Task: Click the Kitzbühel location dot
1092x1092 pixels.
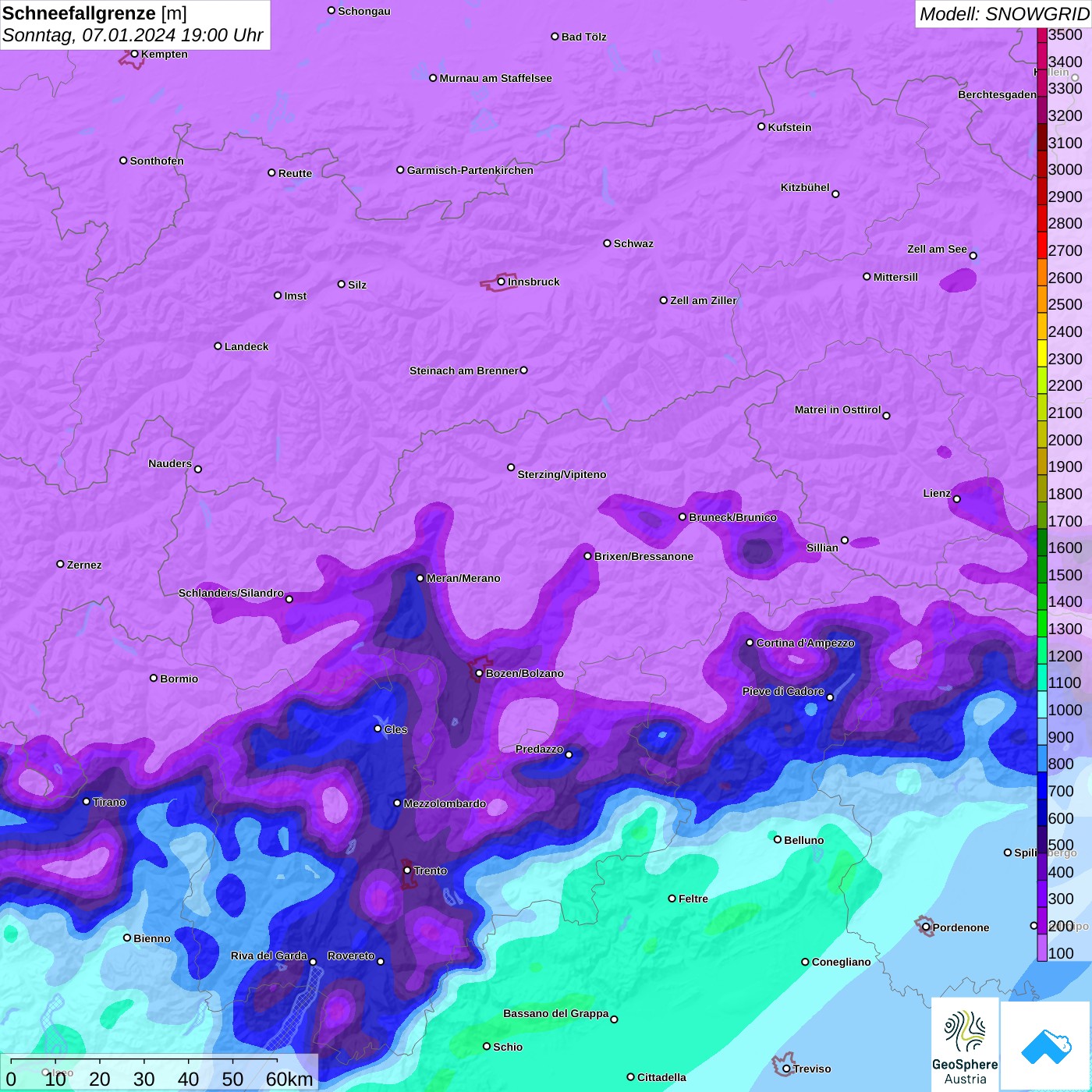Action: [835, 193]
